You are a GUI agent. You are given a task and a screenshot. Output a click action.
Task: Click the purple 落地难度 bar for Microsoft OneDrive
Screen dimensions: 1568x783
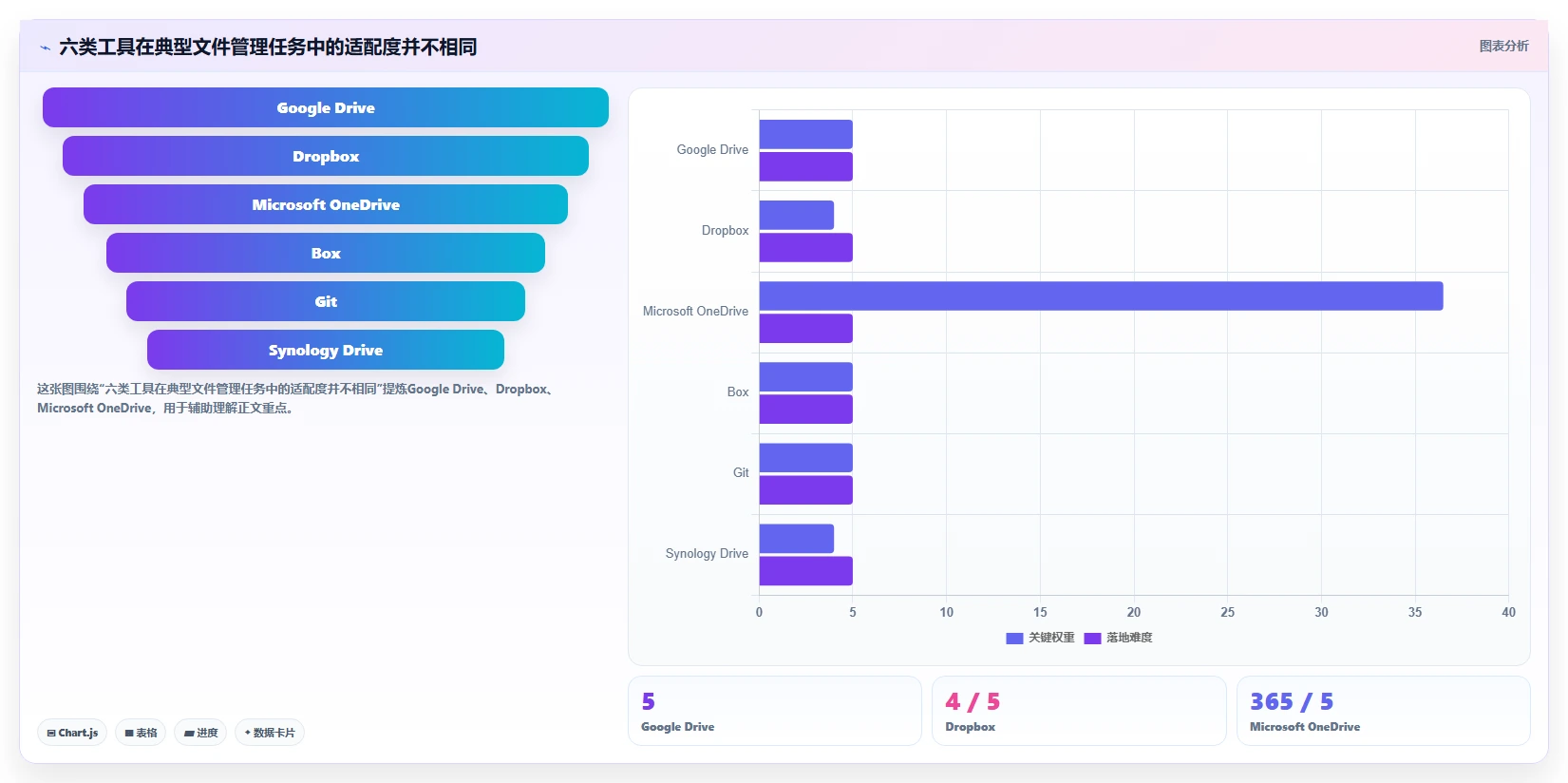tap(805, 329)
